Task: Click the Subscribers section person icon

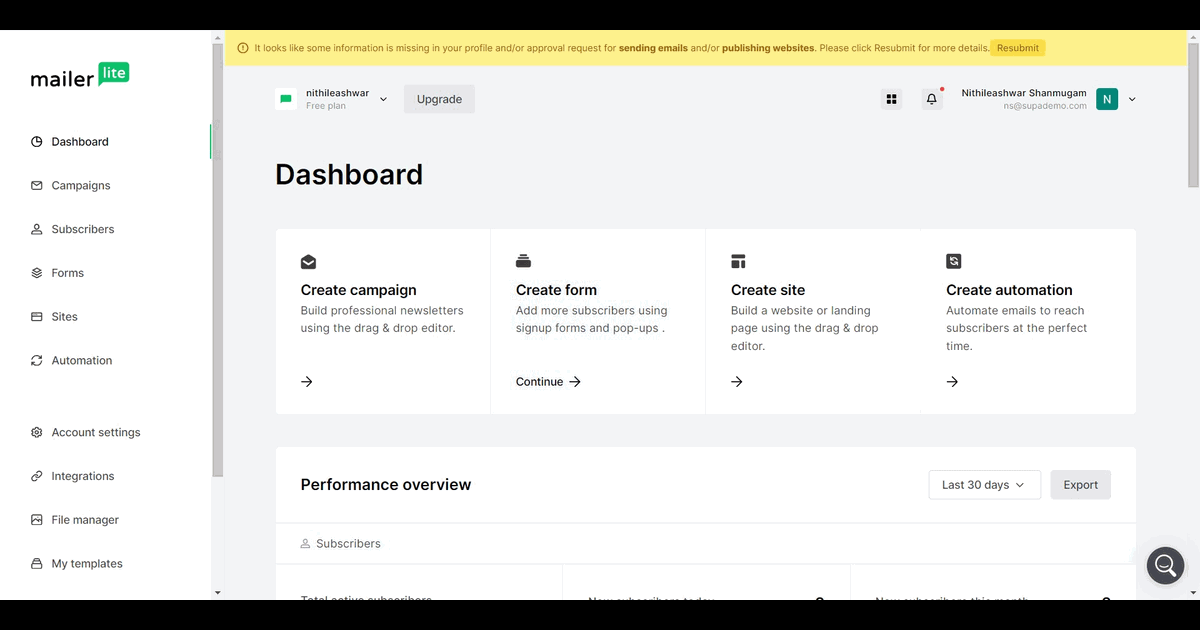Action: click(x=306, y=544)
